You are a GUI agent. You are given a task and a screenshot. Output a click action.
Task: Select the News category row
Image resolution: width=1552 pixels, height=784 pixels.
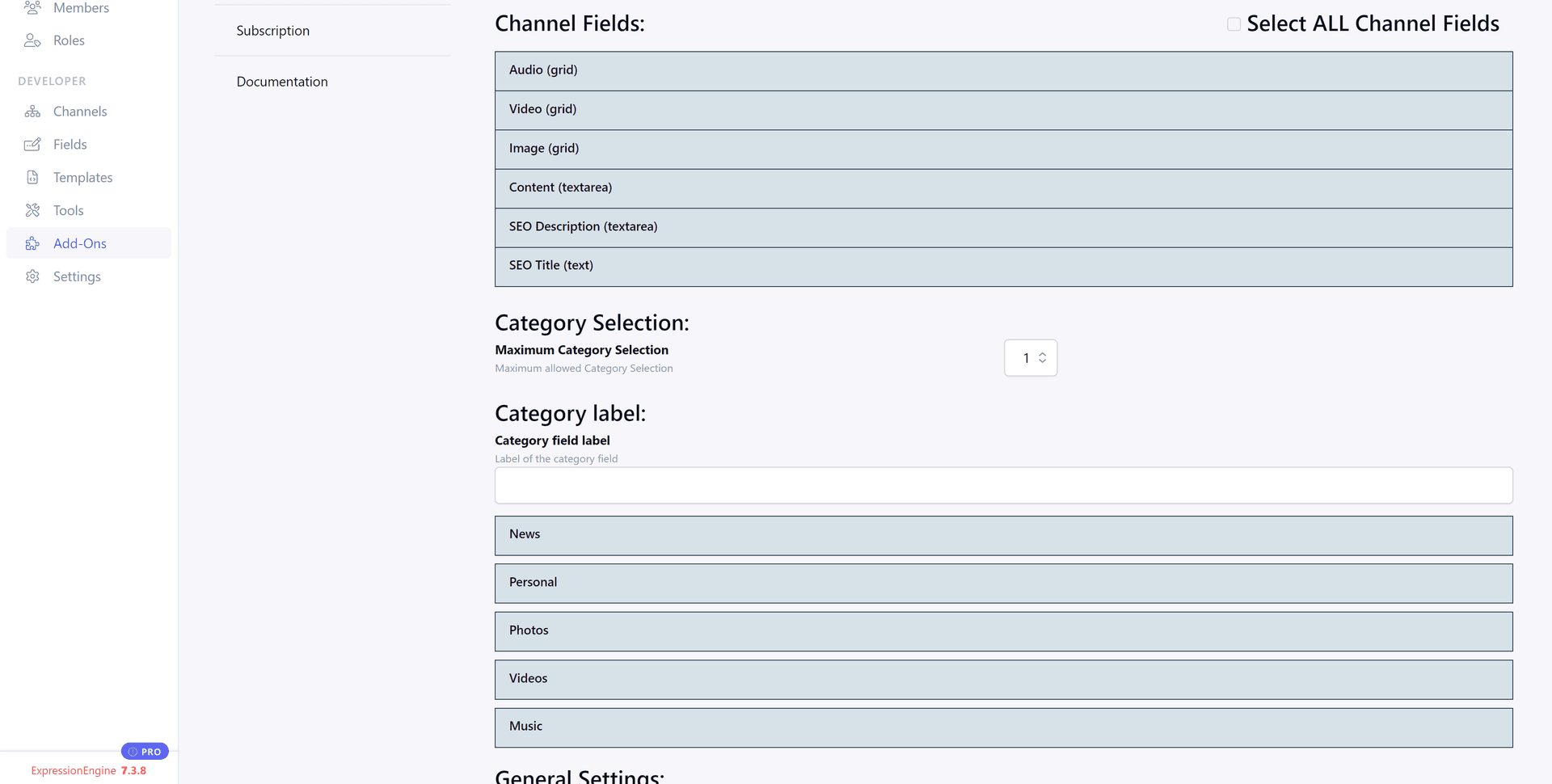click(1002, 535)
